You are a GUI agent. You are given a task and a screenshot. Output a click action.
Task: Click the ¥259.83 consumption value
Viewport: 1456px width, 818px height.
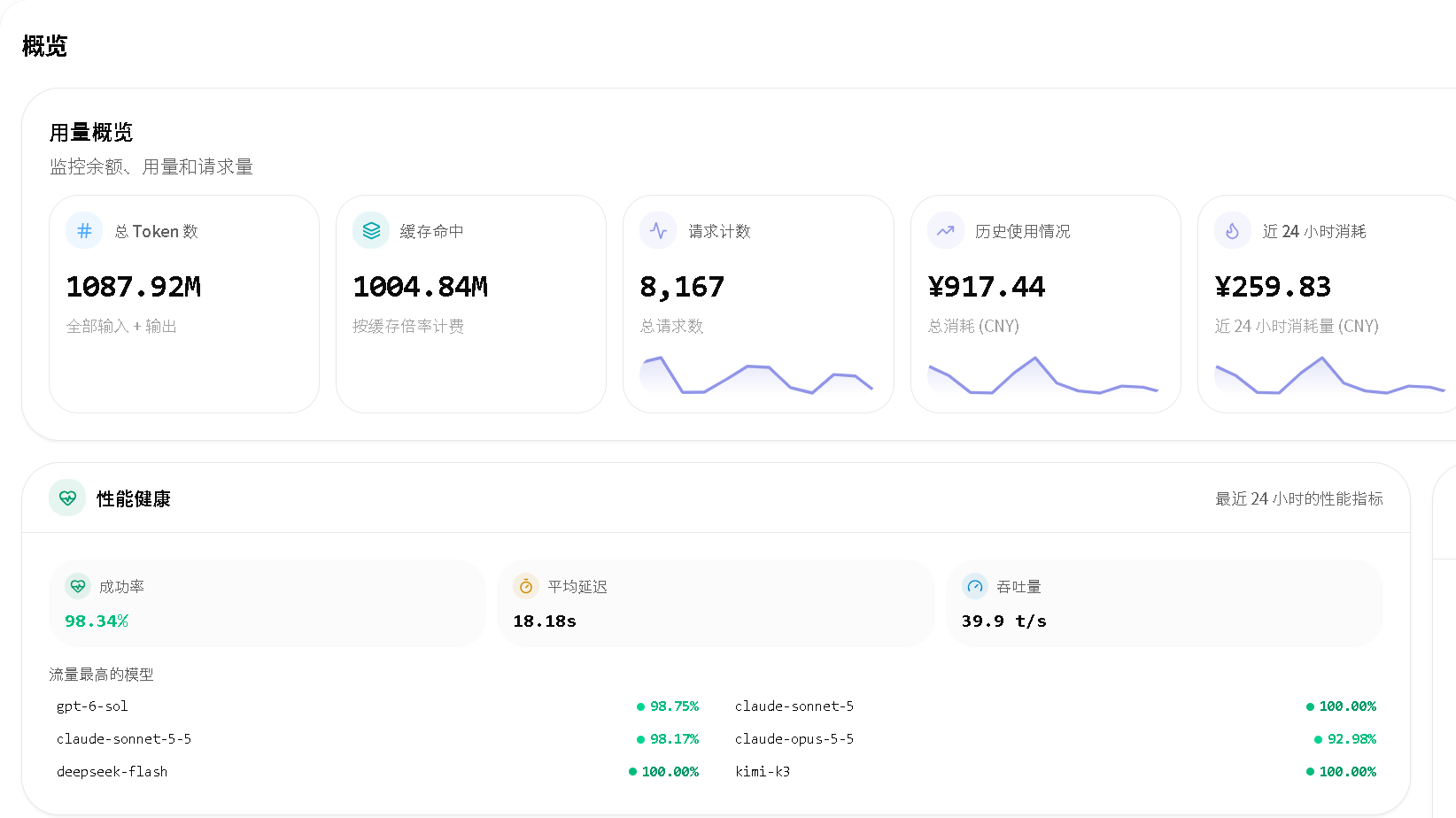pos(1273,287)
